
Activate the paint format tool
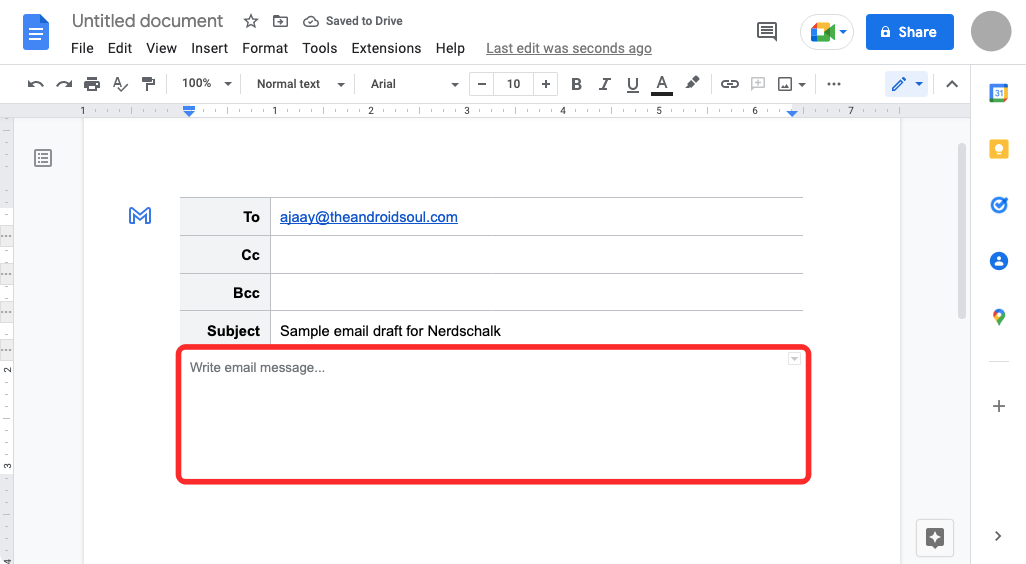[149, 84]
